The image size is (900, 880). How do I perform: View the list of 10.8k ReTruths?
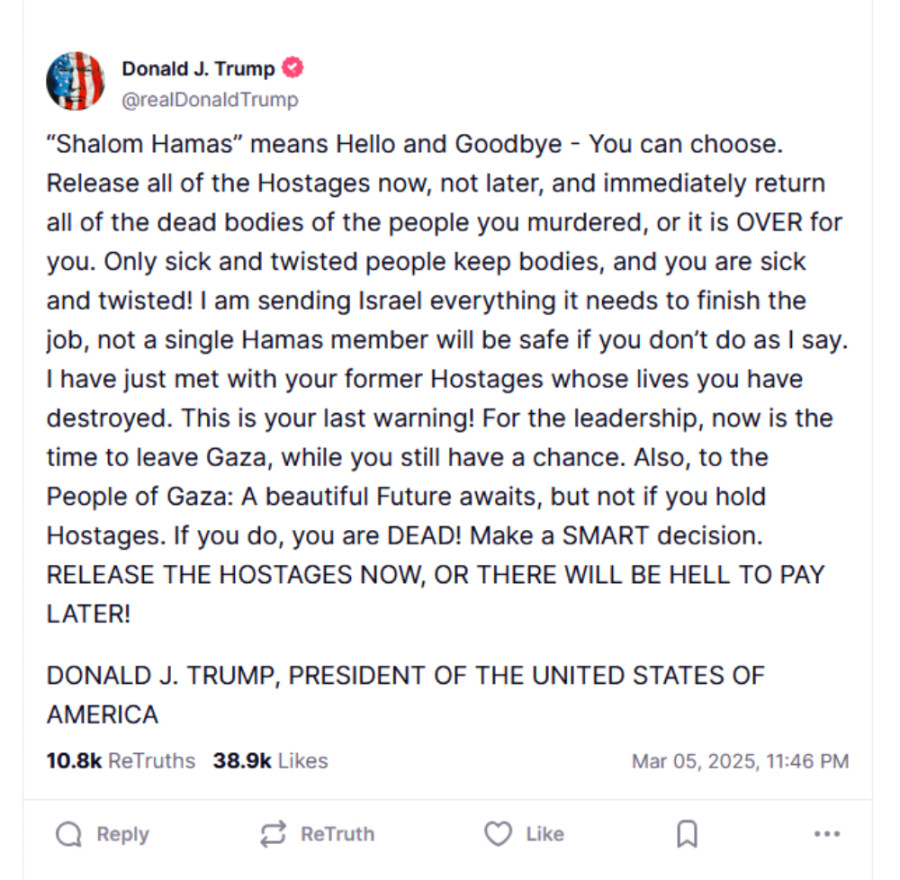click(x=119, y=761)
